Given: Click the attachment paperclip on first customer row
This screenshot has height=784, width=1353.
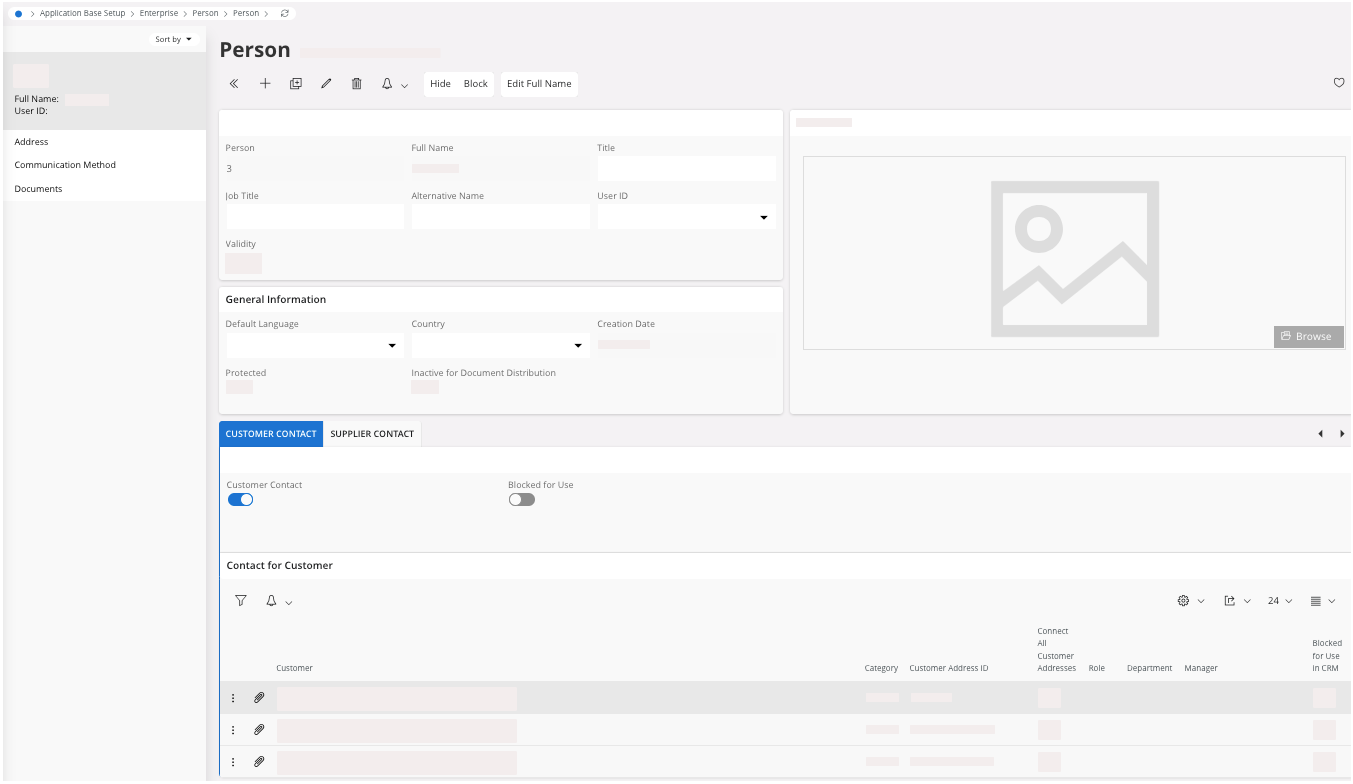Looking at the screenshot, I should [x=259, y=698].
